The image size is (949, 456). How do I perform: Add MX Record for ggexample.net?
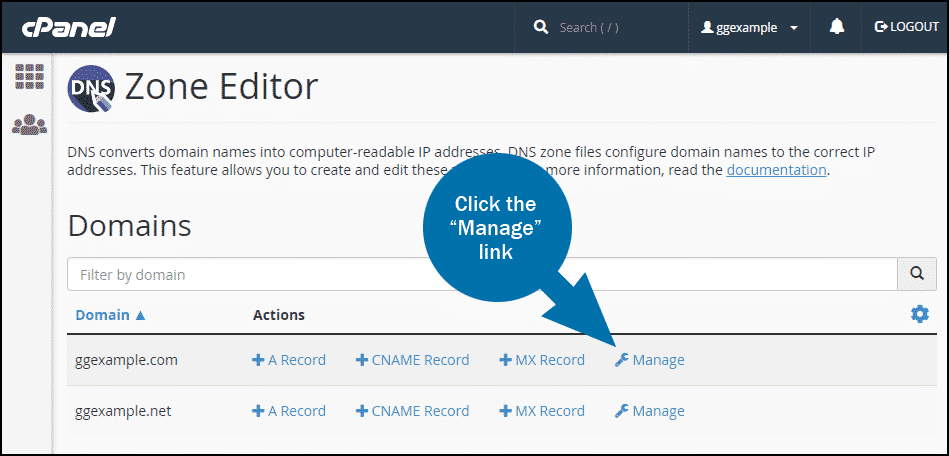tap(542, 411)
